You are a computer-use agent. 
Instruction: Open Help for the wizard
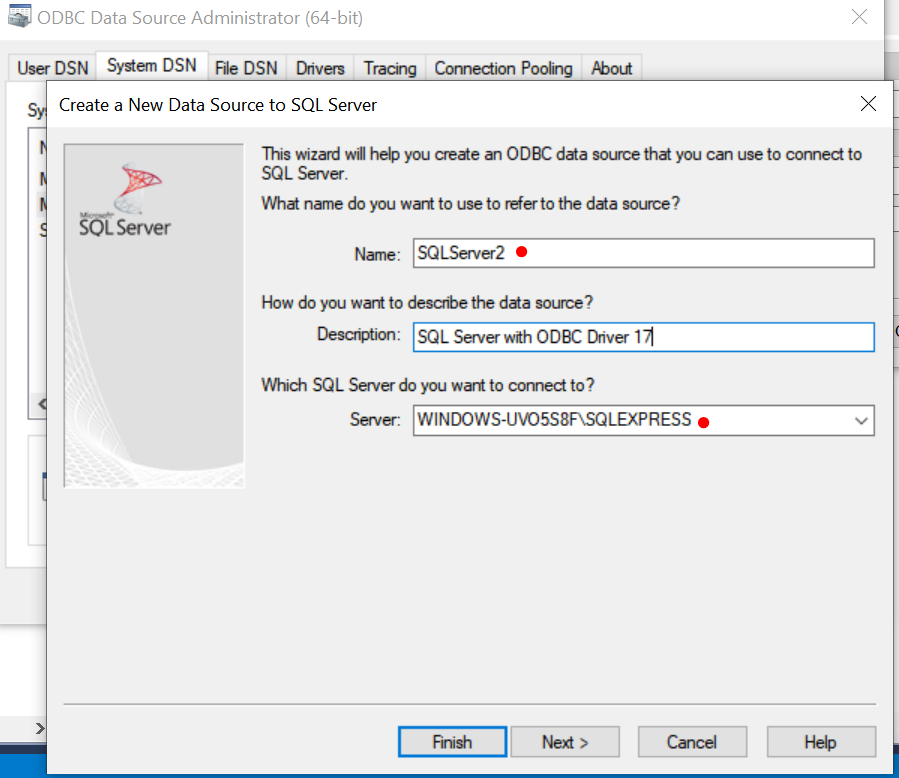point(820,742)
